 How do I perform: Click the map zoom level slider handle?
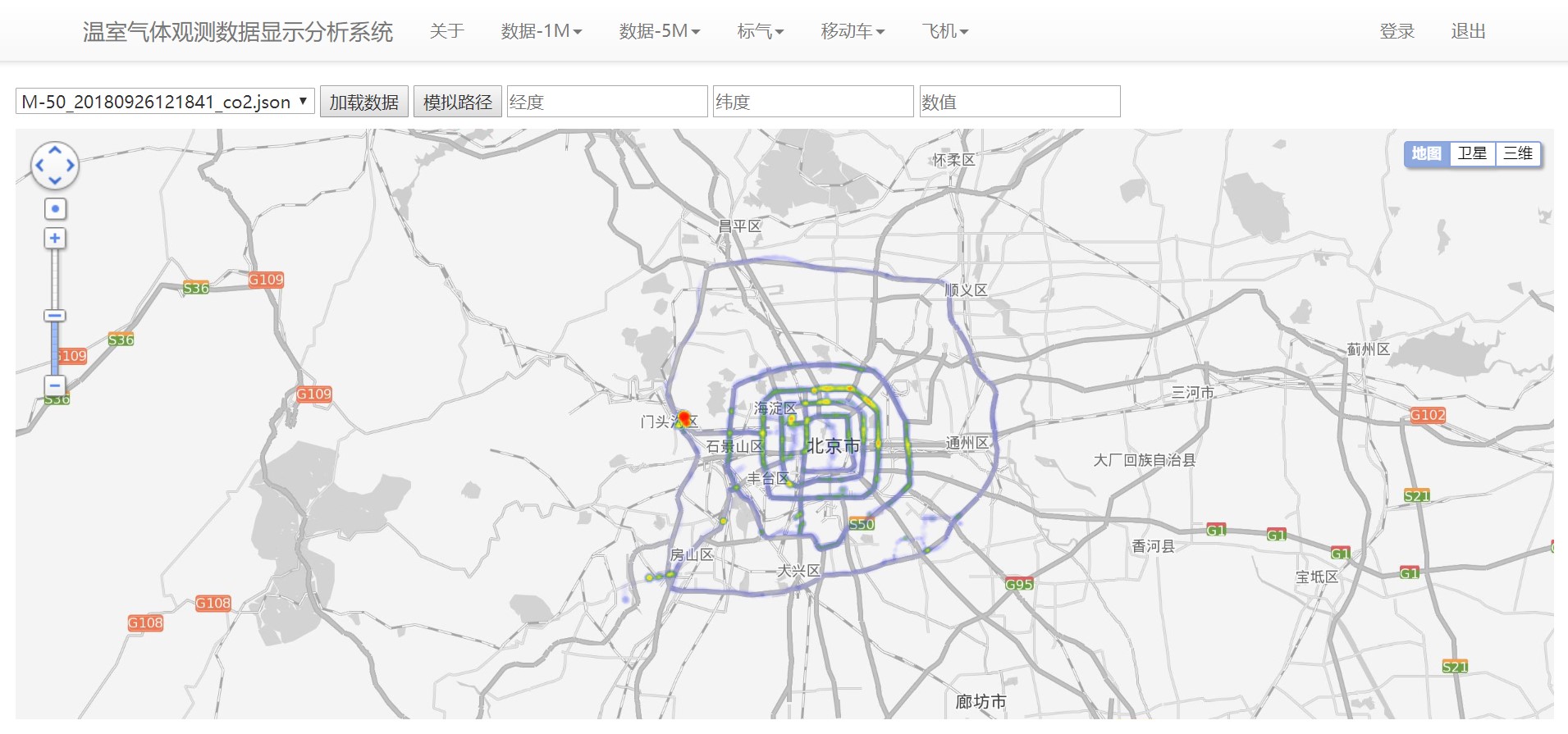(55, 316)
